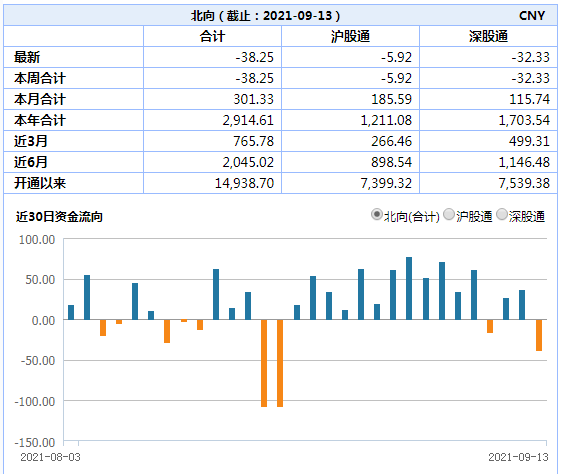Click the 合计 column header
This screenshot has height=474, width=561.
tap(212, 36)
